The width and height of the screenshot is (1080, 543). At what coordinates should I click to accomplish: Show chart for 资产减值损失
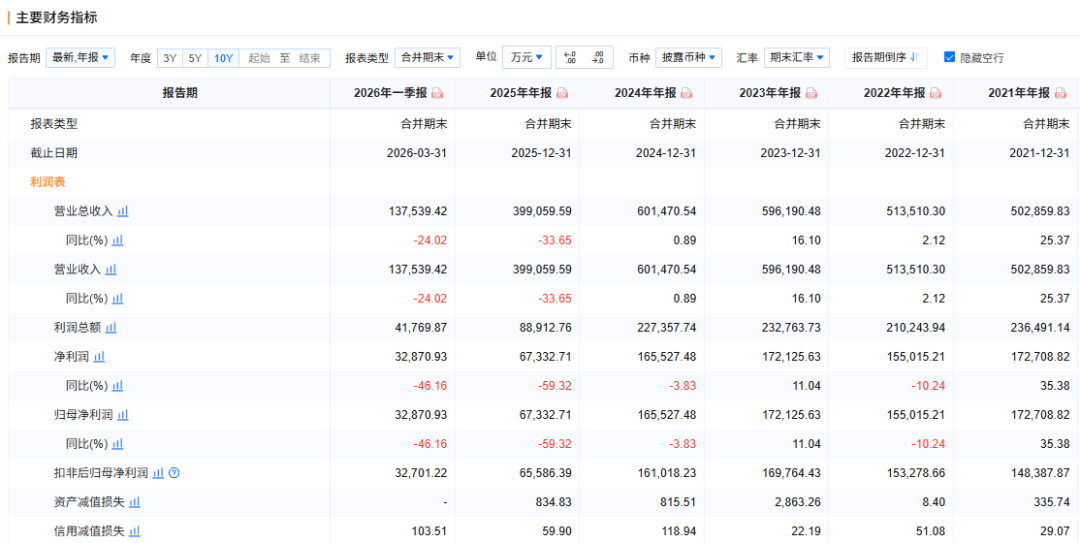(134, 502)
